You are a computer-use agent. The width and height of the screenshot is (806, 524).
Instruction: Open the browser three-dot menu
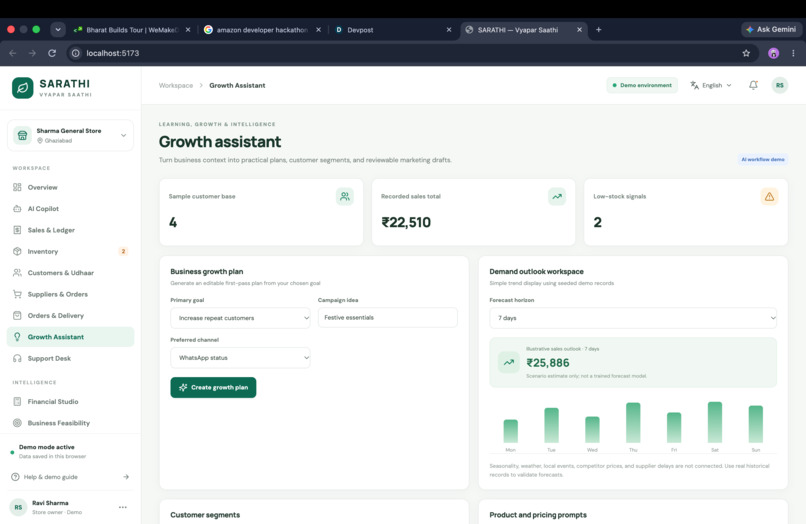(x=793, y=53)
